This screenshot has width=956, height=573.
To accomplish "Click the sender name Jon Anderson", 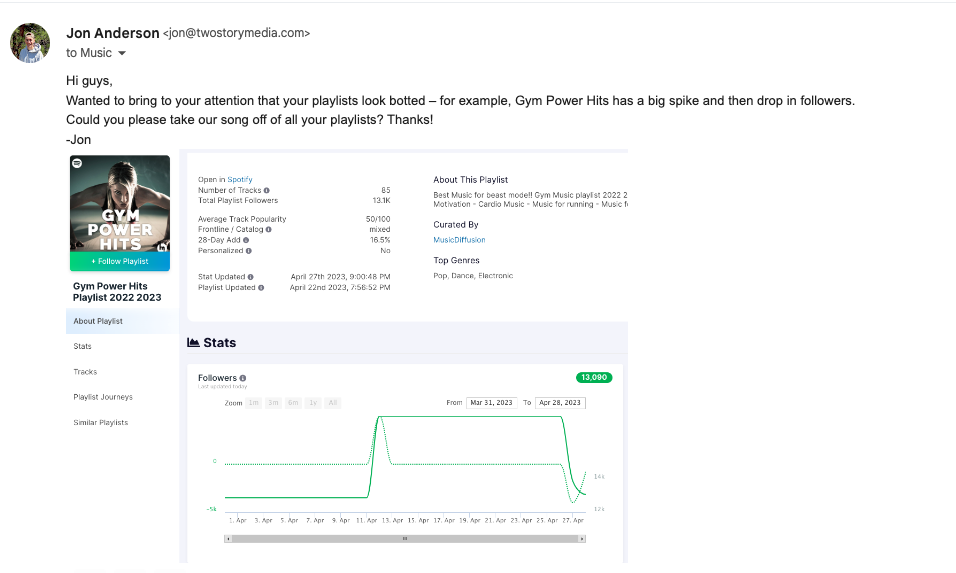I will (x=113, y=33).
